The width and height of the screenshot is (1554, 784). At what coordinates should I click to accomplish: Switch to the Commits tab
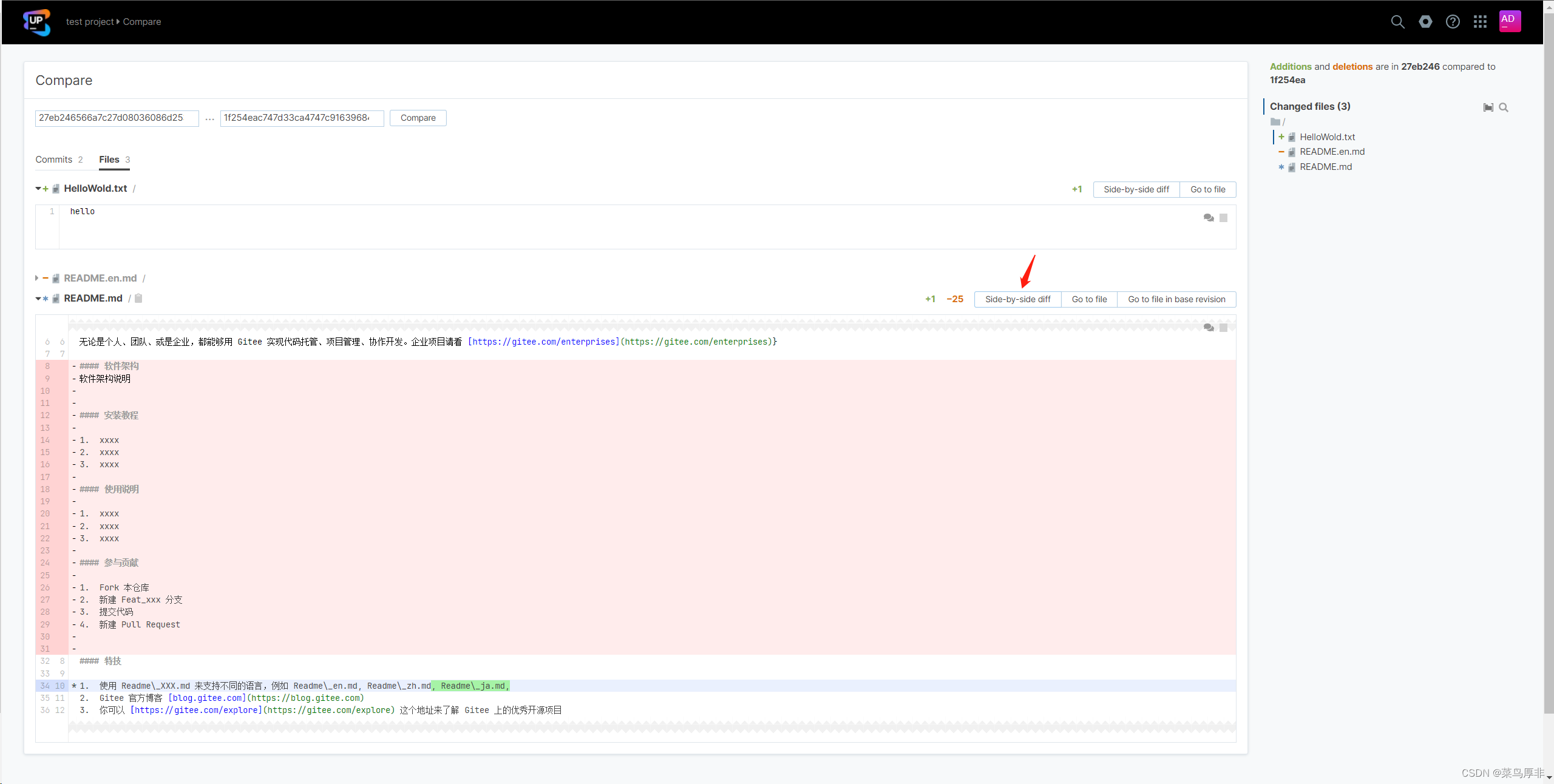pyautogui.click(x=54, y=160)
